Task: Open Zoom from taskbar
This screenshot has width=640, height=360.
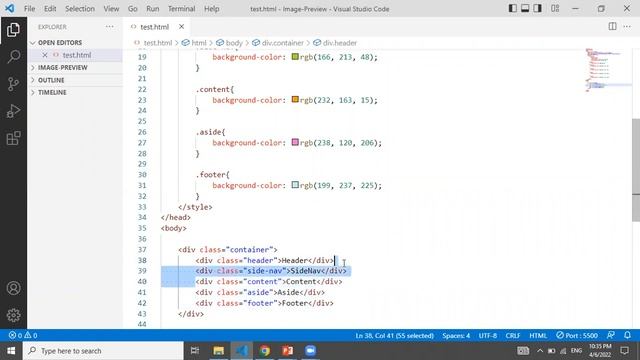Action: 310,351
